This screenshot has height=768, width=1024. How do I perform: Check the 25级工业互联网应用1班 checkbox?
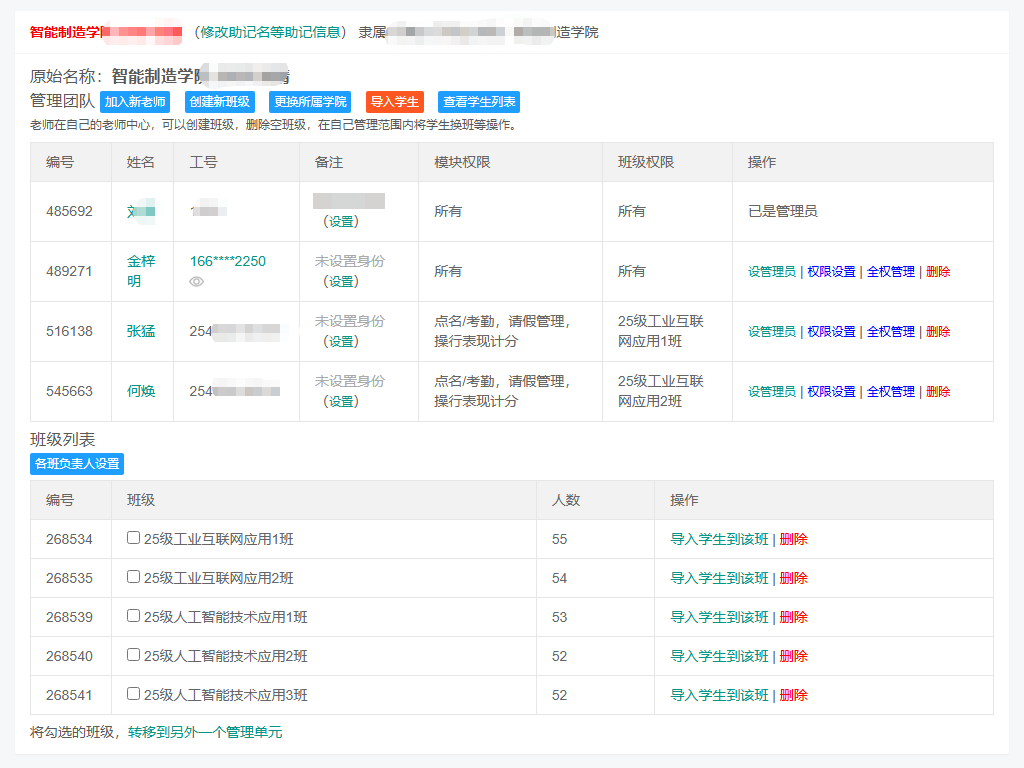pyautogui.click(x=134, y=538)
